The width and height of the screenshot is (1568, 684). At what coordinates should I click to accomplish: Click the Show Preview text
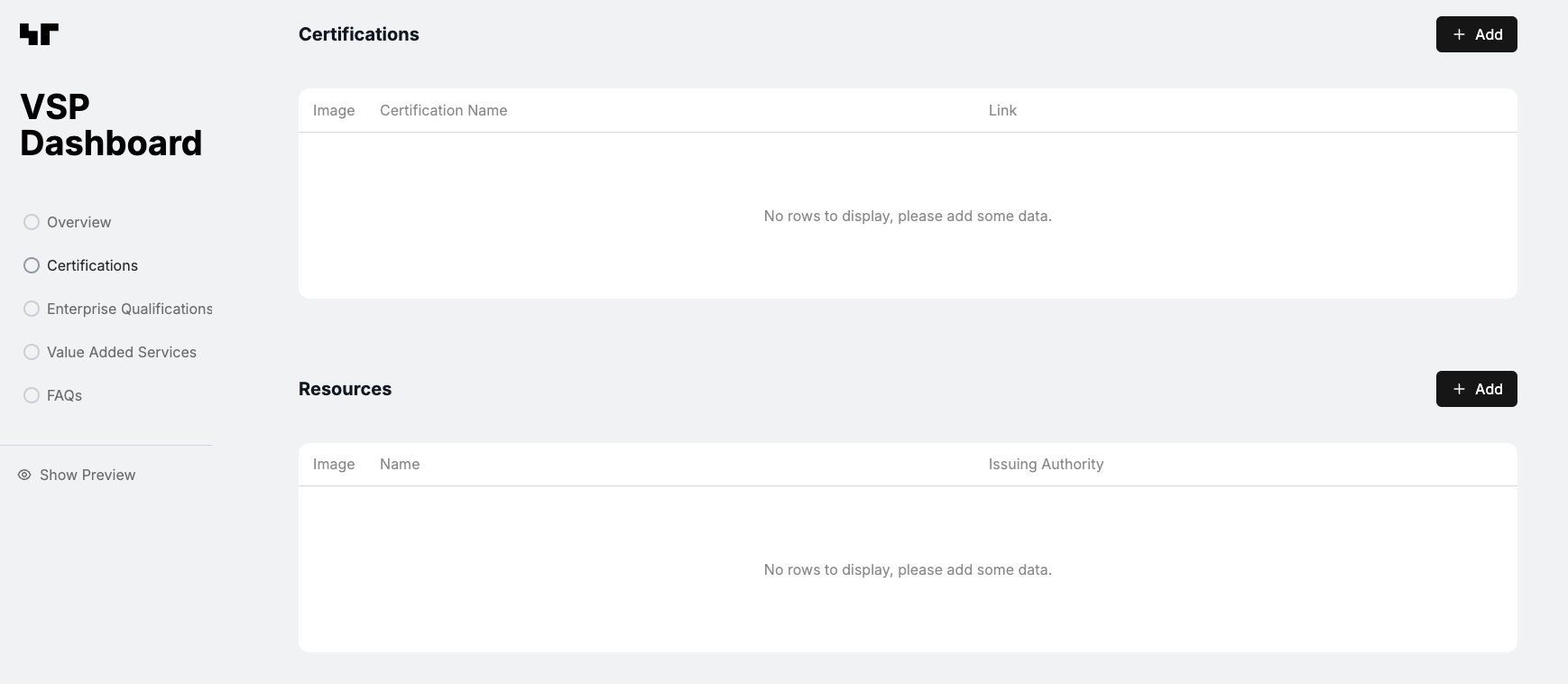point(88,475)
